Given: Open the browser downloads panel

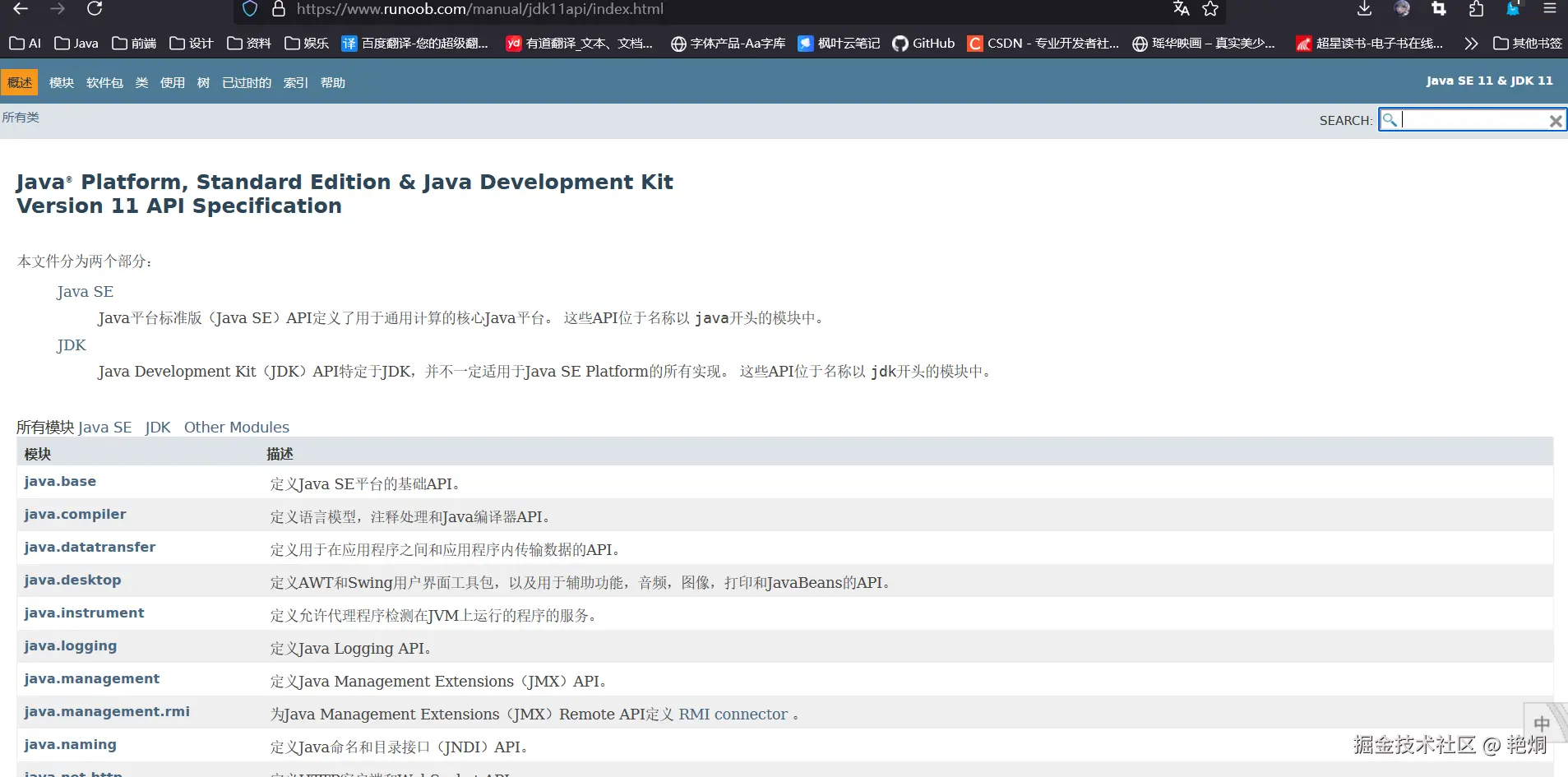Looking at the screenshot, I should point(1364,9).
